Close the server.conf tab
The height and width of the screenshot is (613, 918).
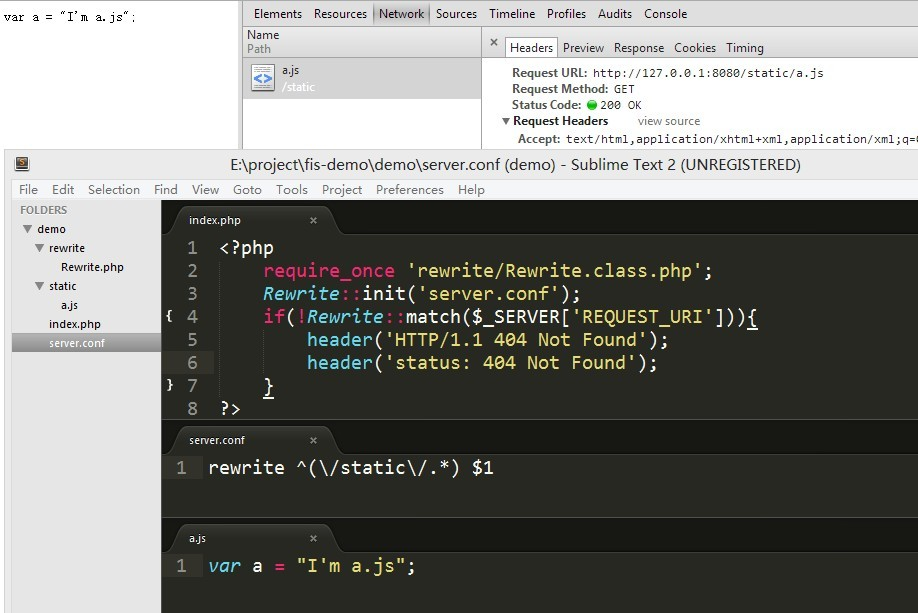(313, 440)
